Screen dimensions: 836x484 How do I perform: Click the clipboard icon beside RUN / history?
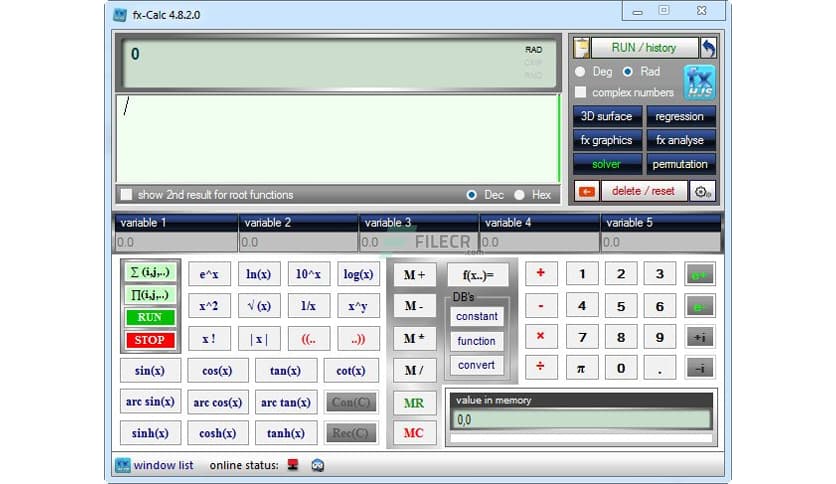(581, 48)
